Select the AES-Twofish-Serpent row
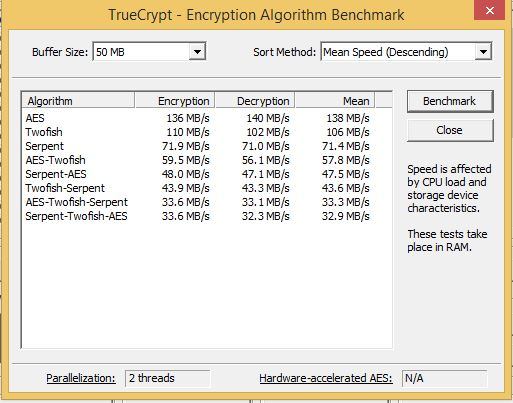The height and width of the screenshot is (403, 513). 197,202
